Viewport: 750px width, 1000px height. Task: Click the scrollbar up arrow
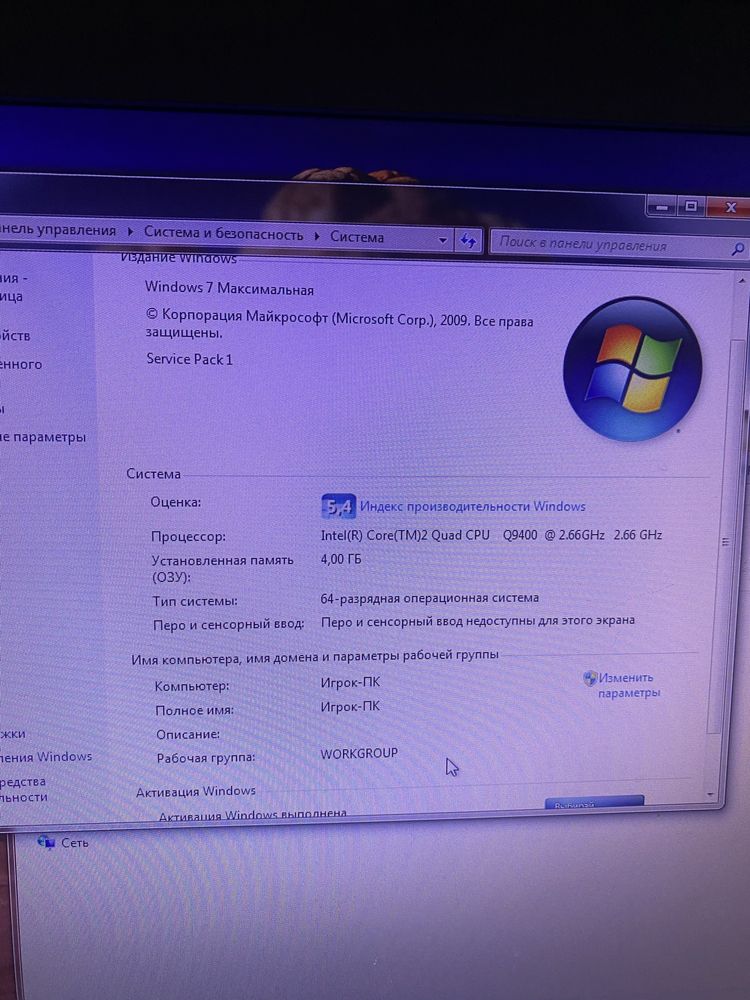pos(740,280)
